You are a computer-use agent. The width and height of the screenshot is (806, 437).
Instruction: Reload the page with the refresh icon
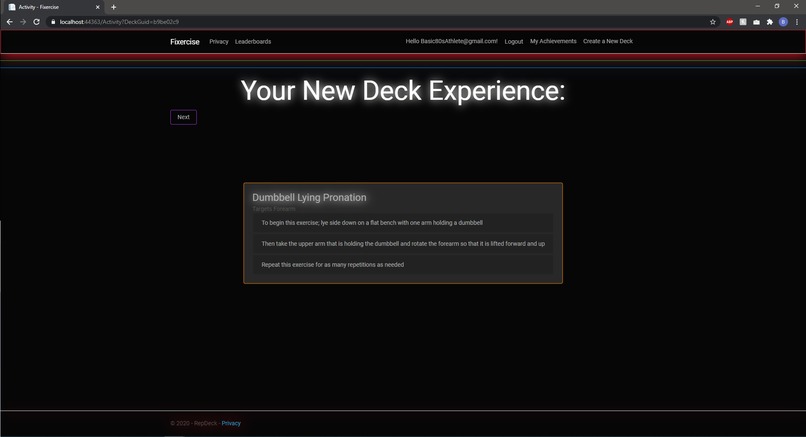coord(36,22)
